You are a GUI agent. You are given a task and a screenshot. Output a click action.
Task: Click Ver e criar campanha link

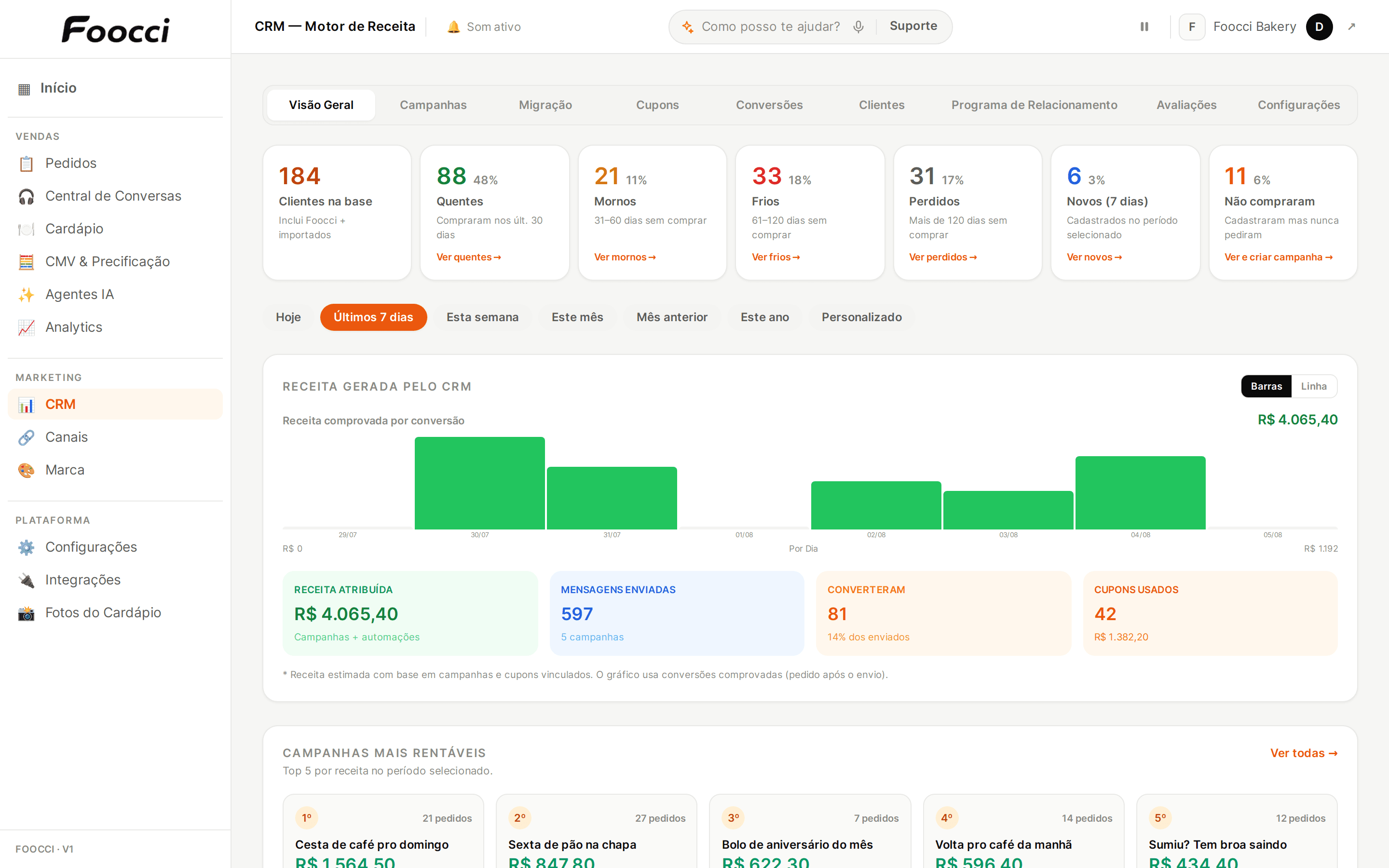tap(1278, 257)
